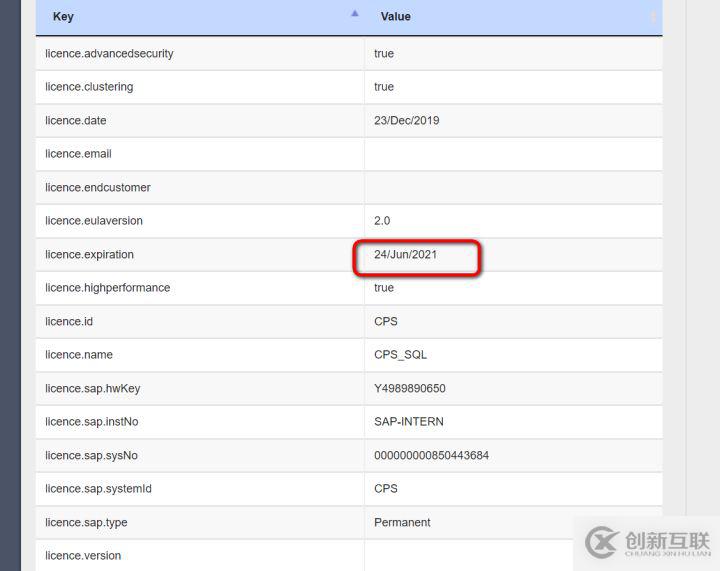Click the CPS value of licence.sap.systemId
The width and height of the screenshot is (720, 571).
[386, 489]
